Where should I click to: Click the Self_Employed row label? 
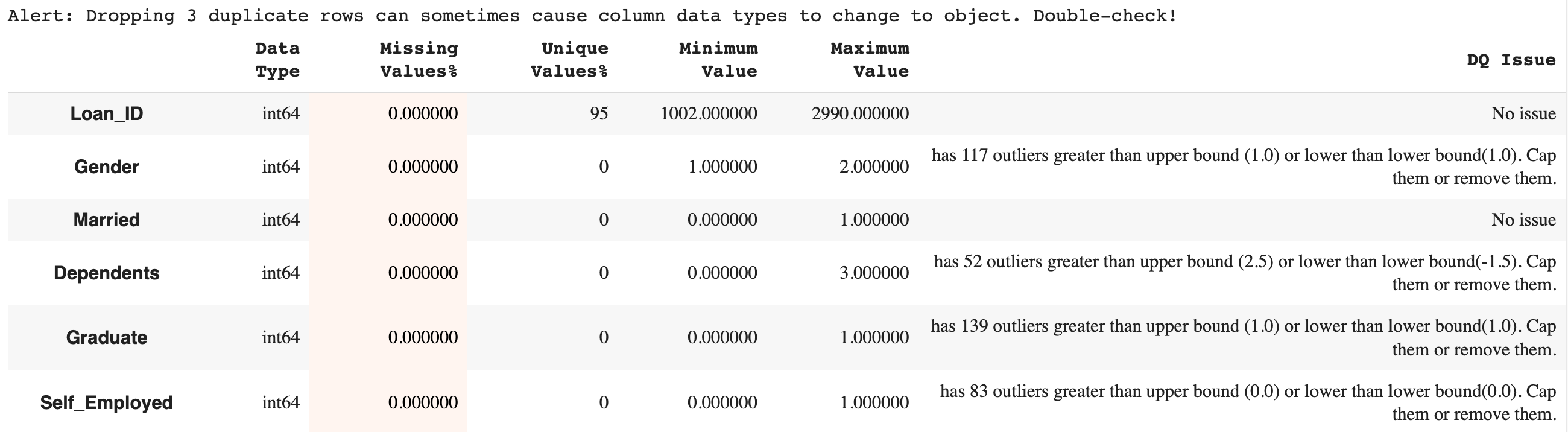pos(107,403)
